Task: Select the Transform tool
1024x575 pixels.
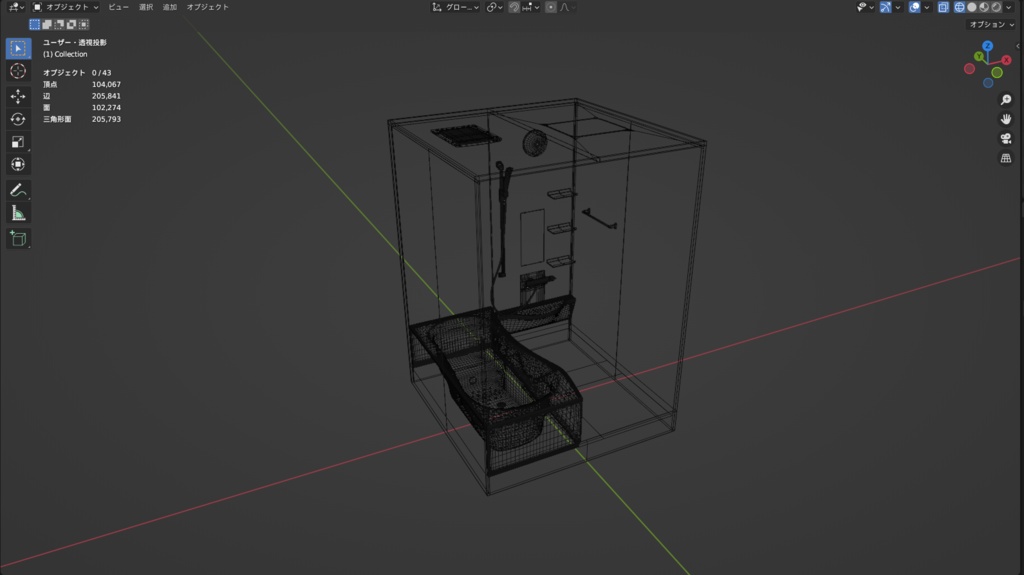Action: click(18, 165)
